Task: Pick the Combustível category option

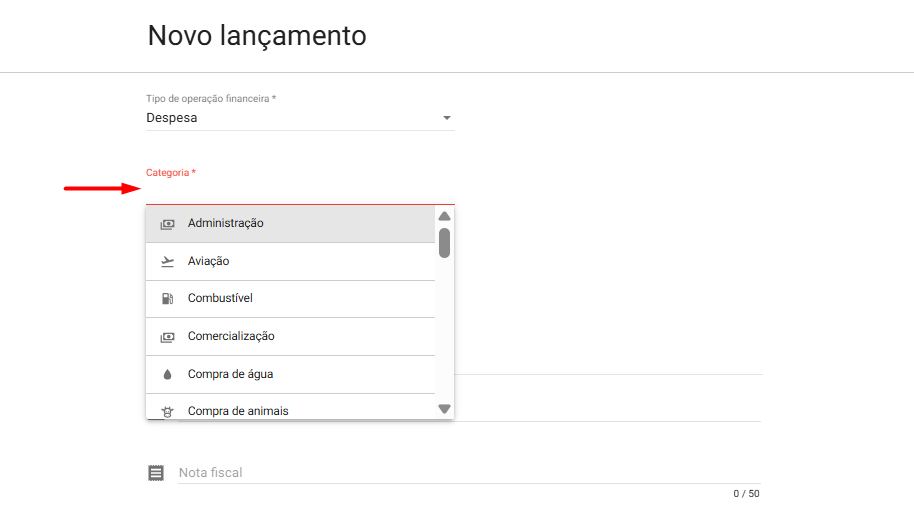Action: click(x=221, y=299)
